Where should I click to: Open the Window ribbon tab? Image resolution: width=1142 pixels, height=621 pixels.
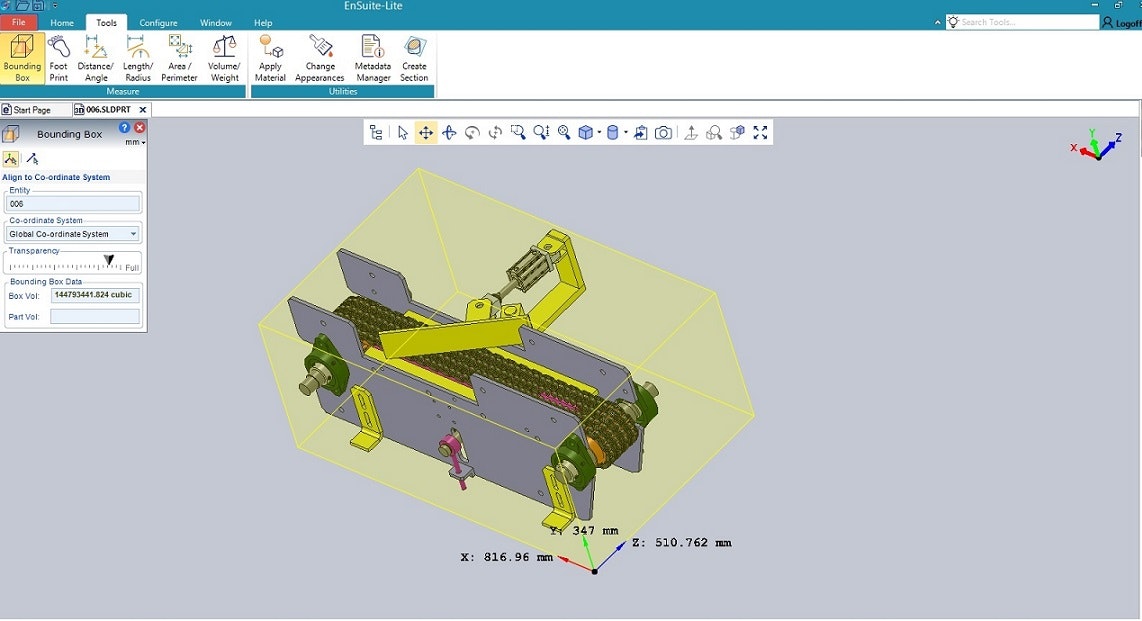click(x=216, y=23)
